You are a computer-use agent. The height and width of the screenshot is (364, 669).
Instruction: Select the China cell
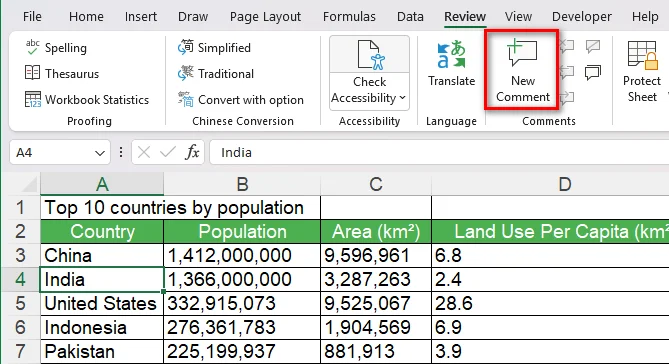click(102, 255)
